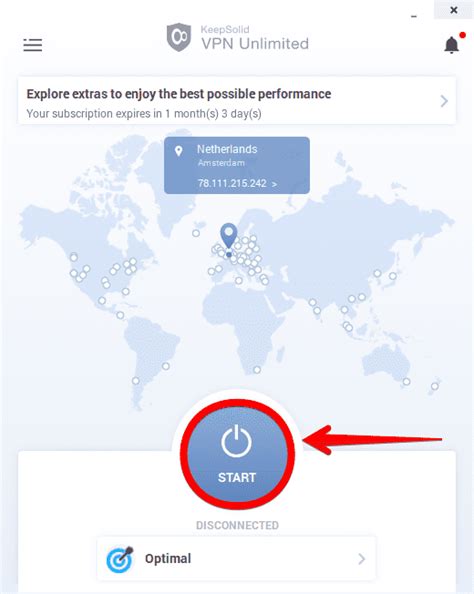Open the extras banner arrow
Viewport: 474px width, 594px height.
click(444, 101)
